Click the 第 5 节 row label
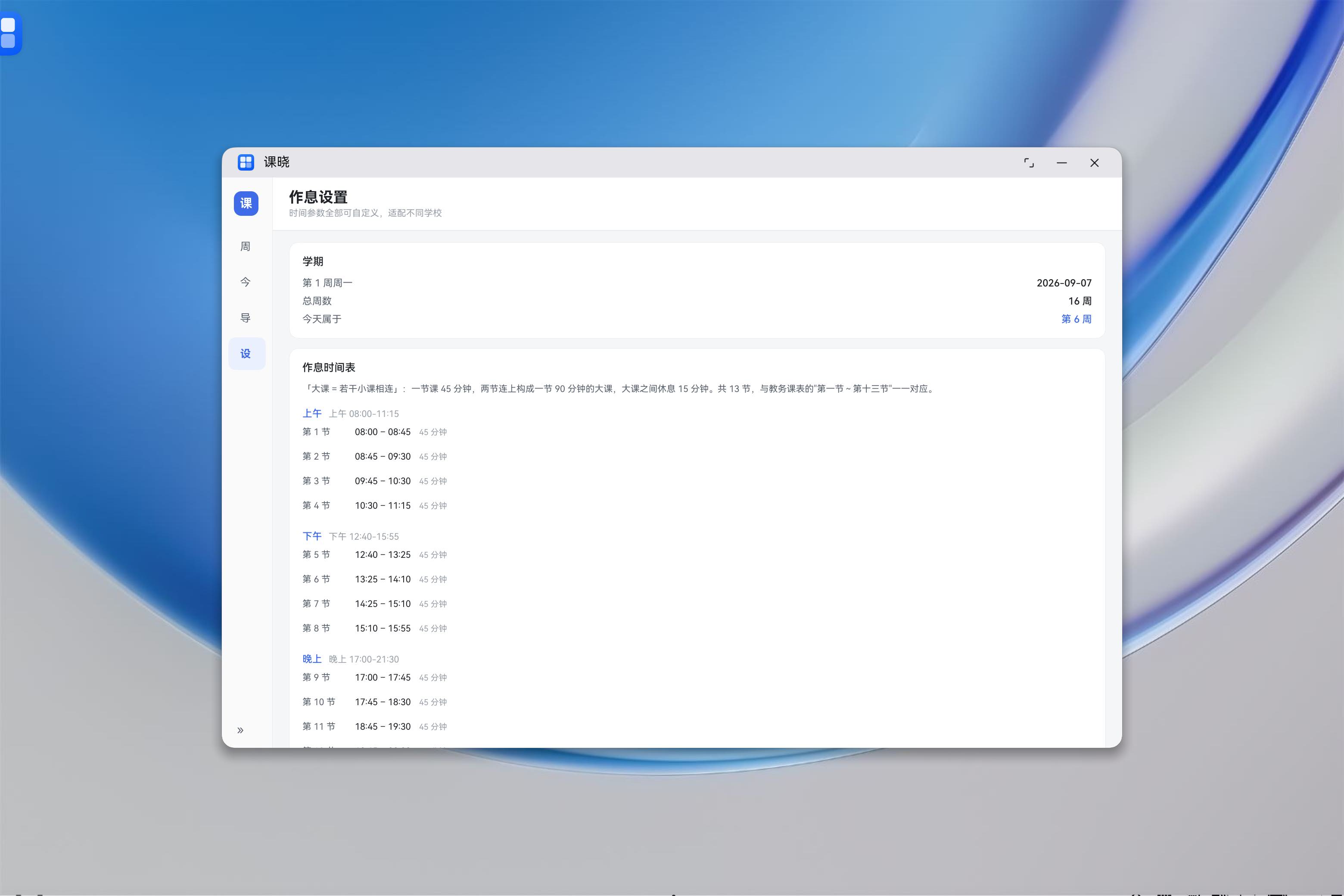This screenshot has width=1344, height=896. click(317, 555)
